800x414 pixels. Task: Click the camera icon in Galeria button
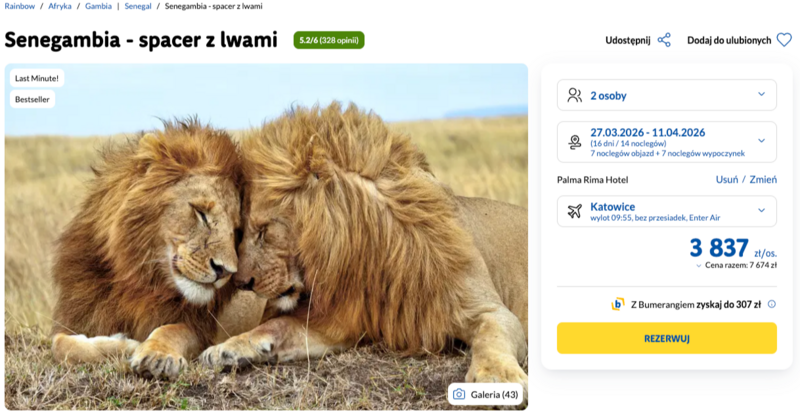[x=459, y=394]
